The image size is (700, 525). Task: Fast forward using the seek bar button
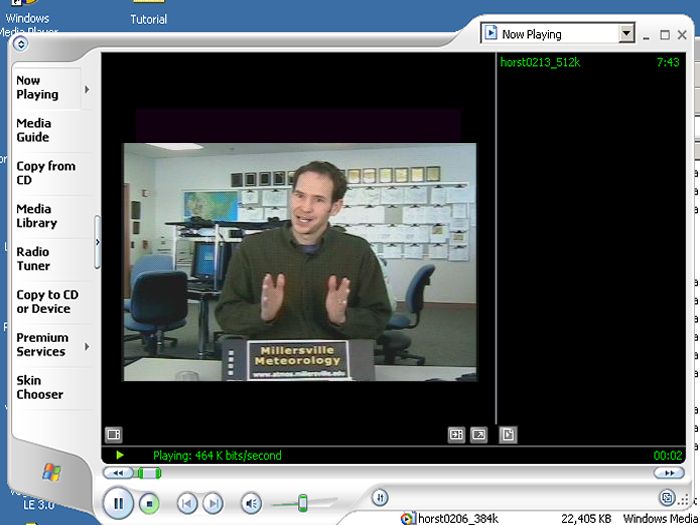669,473
